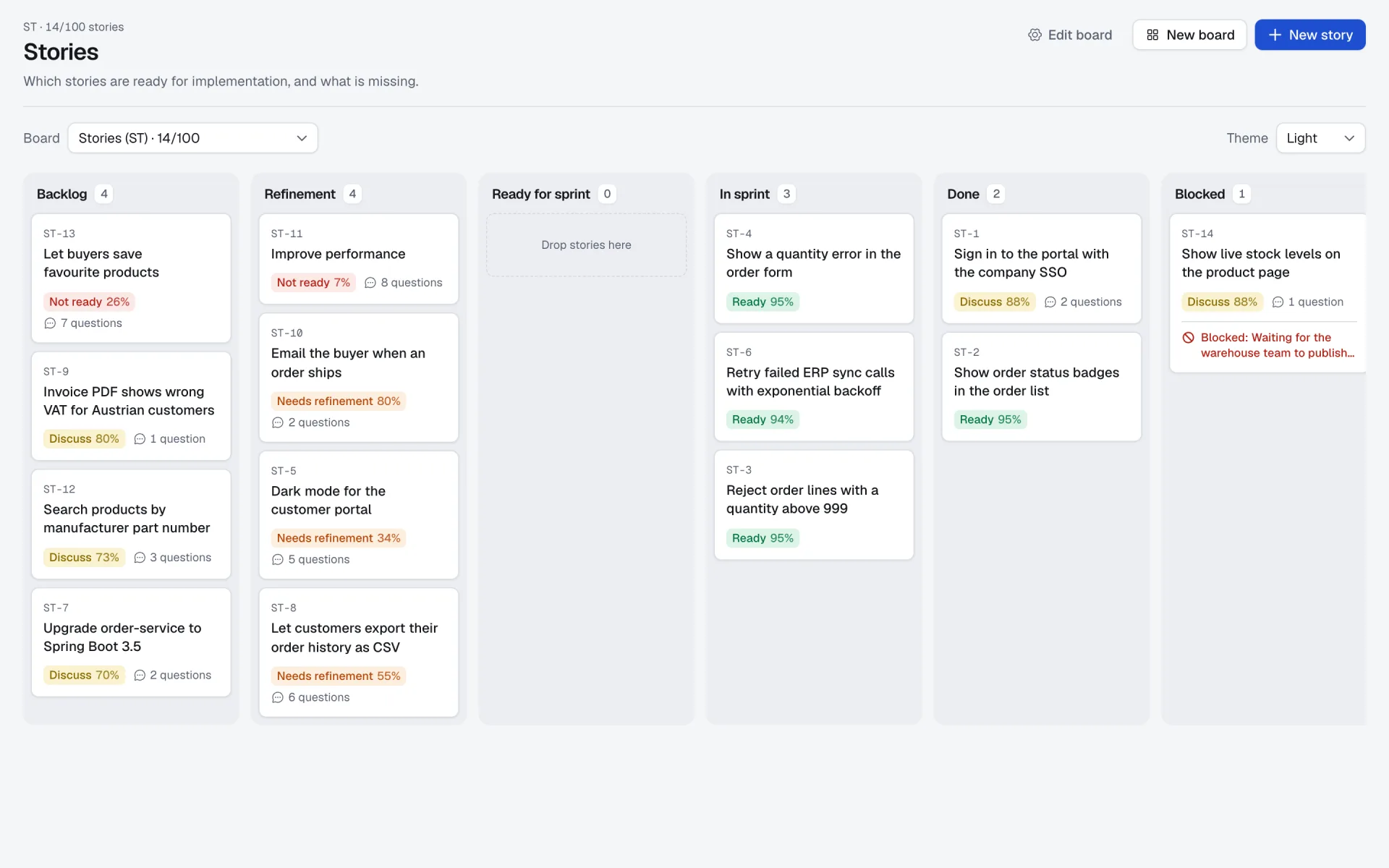This screenshot has height=868, width=1389.
Task: Click the comment icon on ST-7 card
Action: pyautogui.click(x=140, y=676)
